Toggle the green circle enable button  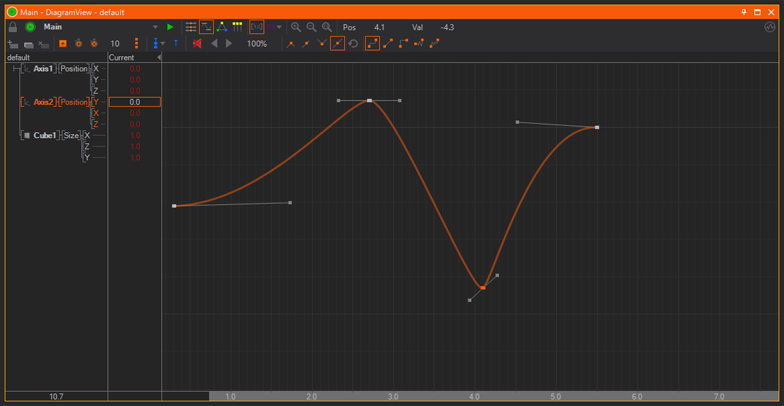[x=30, y=27]
